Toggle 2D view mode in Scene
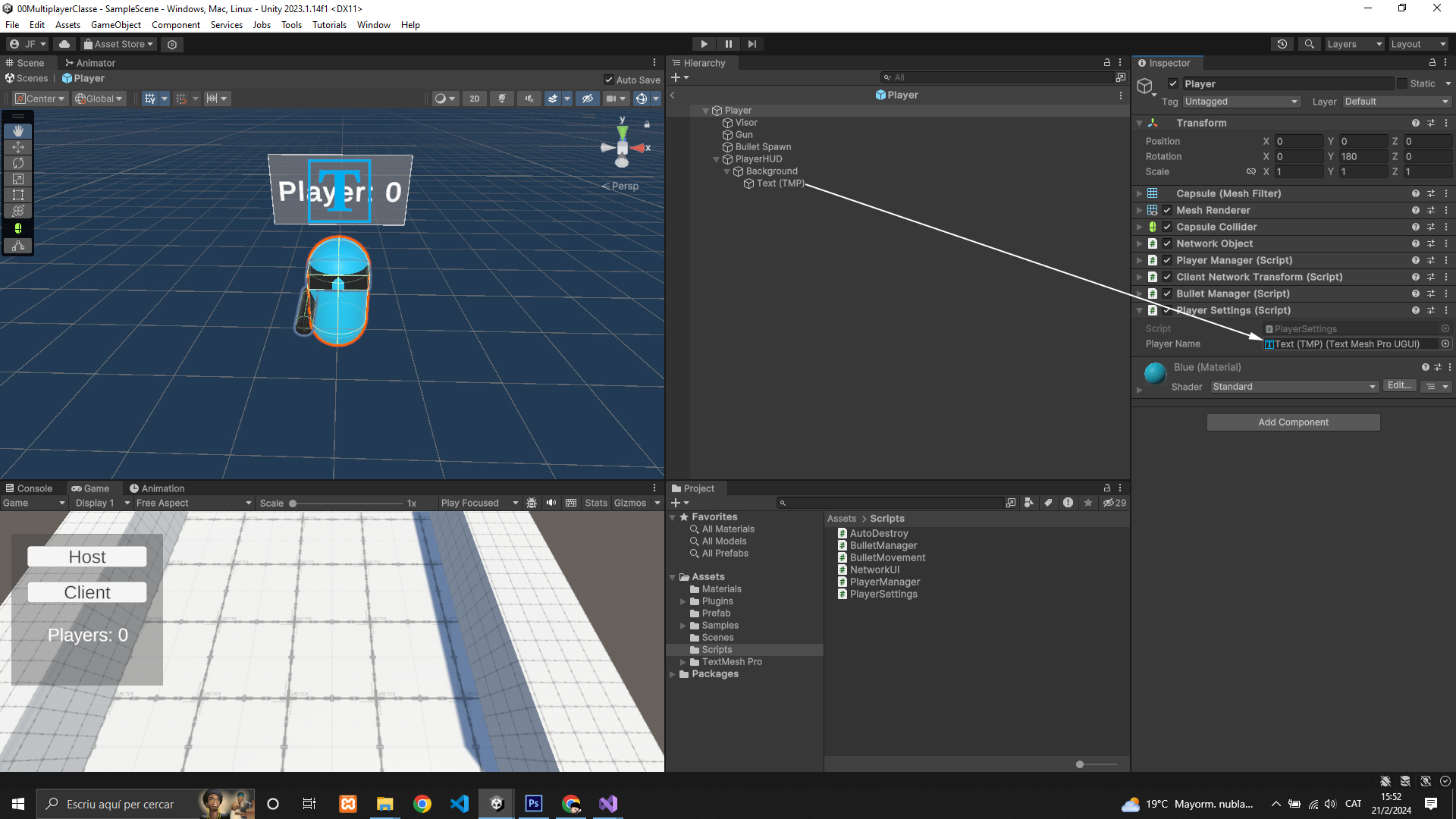The height and width of the screenshot is (819, 1456). point(474,99)
